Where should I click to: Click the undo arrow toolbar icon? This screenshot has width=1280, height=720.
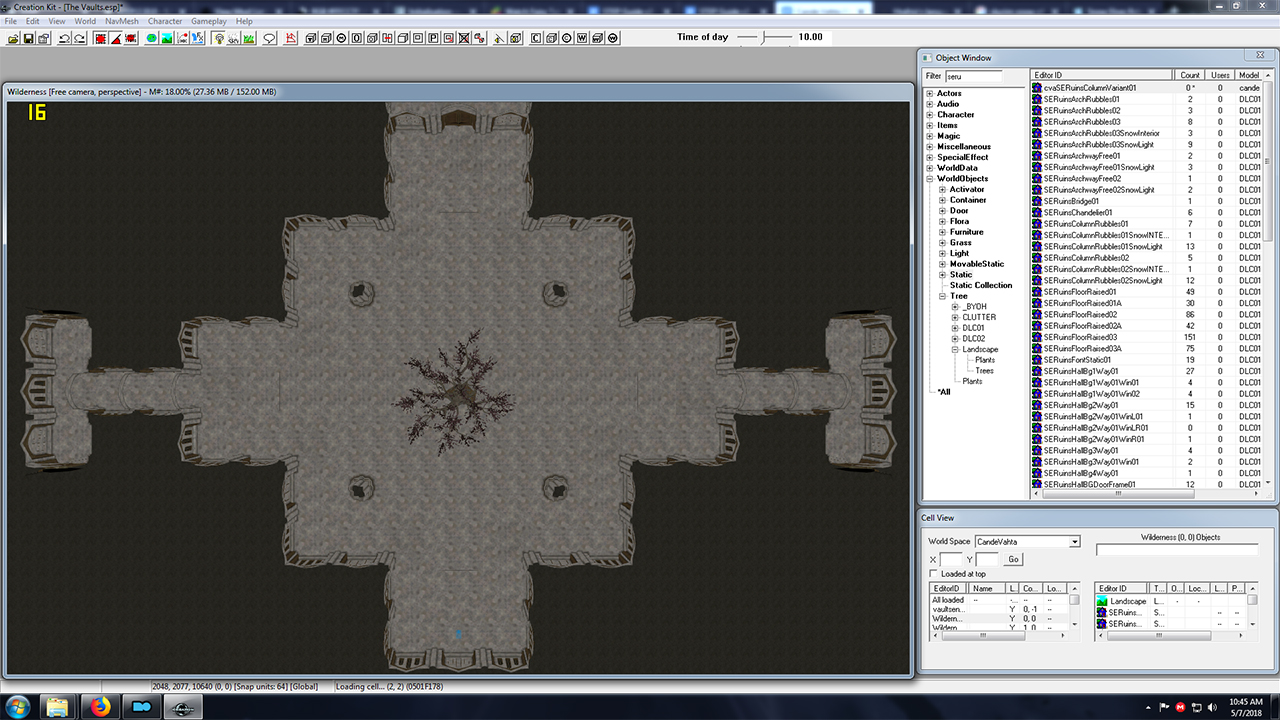(x=64, y=38)
